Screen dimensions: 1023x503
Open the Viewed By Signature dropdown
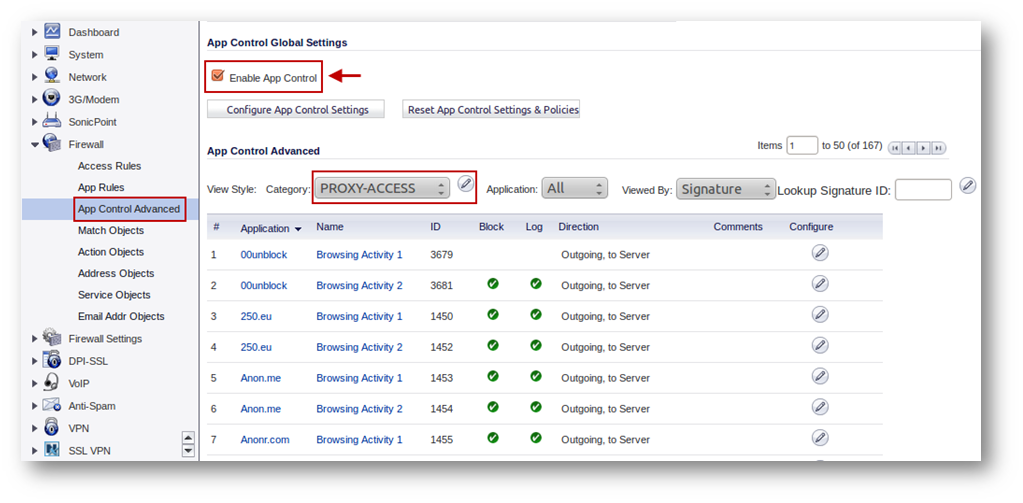[725, 189]
